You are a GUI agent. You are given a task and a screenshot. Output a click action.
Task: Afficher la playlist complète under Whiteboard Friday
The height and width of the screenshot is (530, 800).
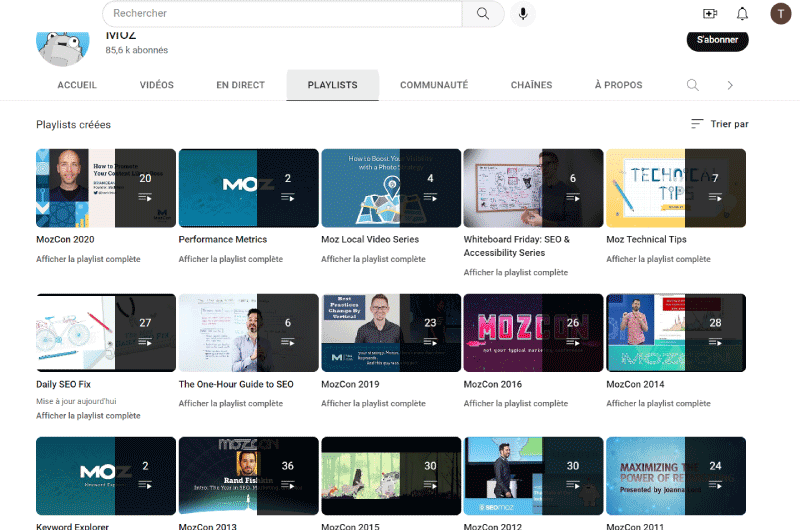click(516, 272)
